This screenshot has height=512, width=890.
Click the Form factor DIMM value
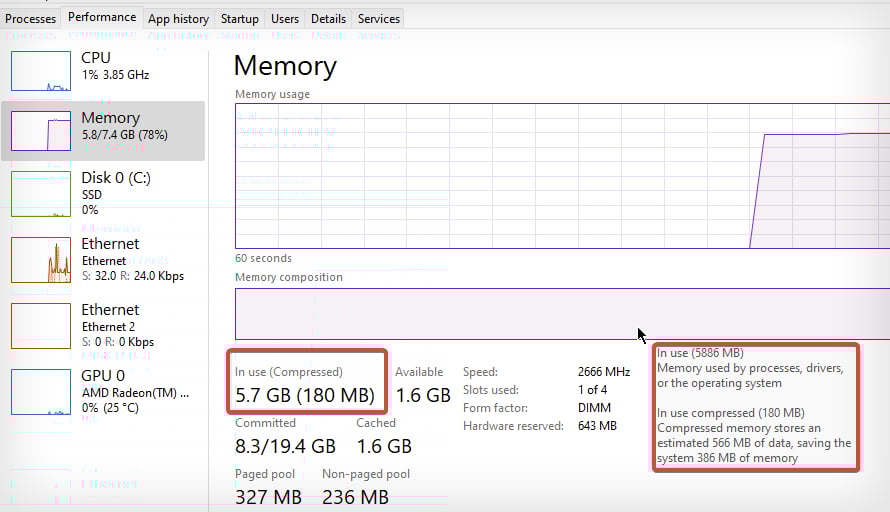click(594, 408)
